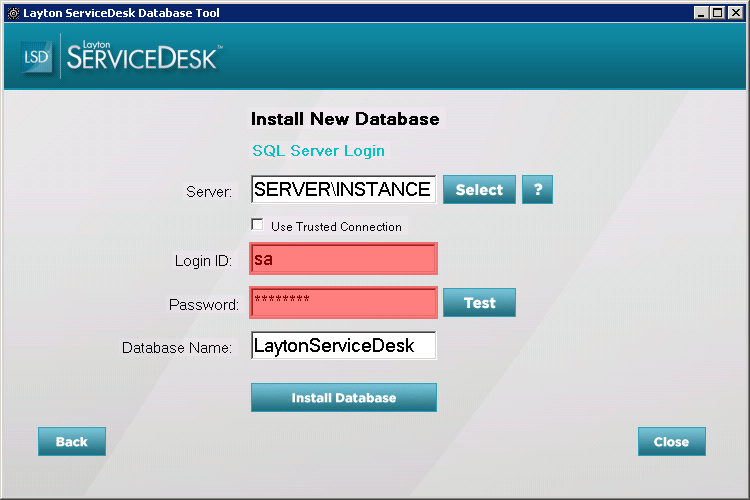Open the question mark help button

click(537, 189)
